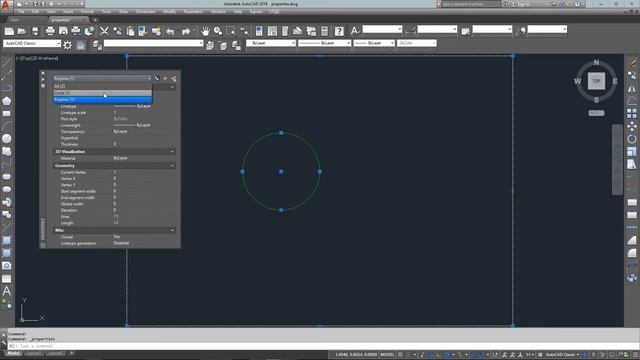Click the Redo arrow icon

[x=186, y=31]
